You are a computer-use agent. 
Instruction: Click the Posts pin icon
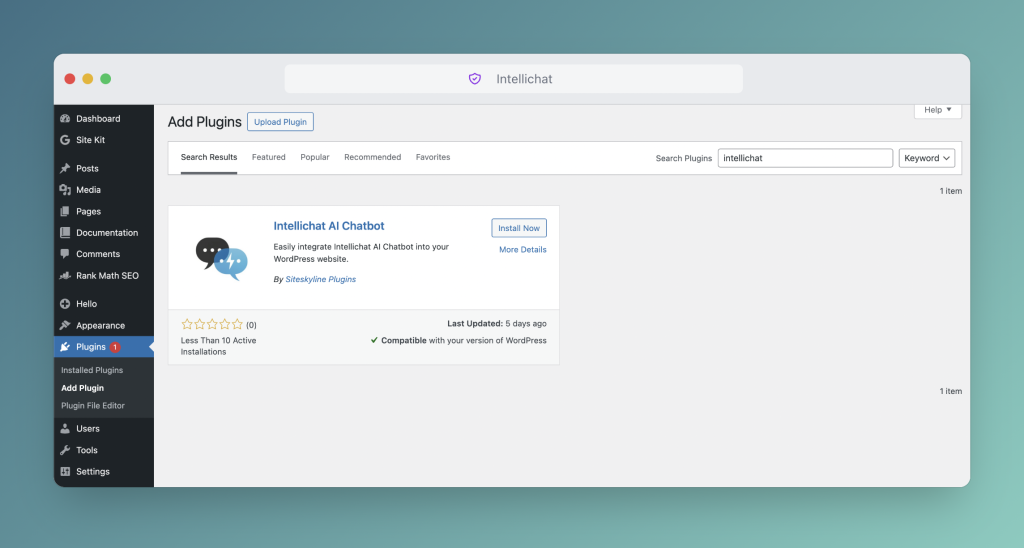tap(65, 169)
